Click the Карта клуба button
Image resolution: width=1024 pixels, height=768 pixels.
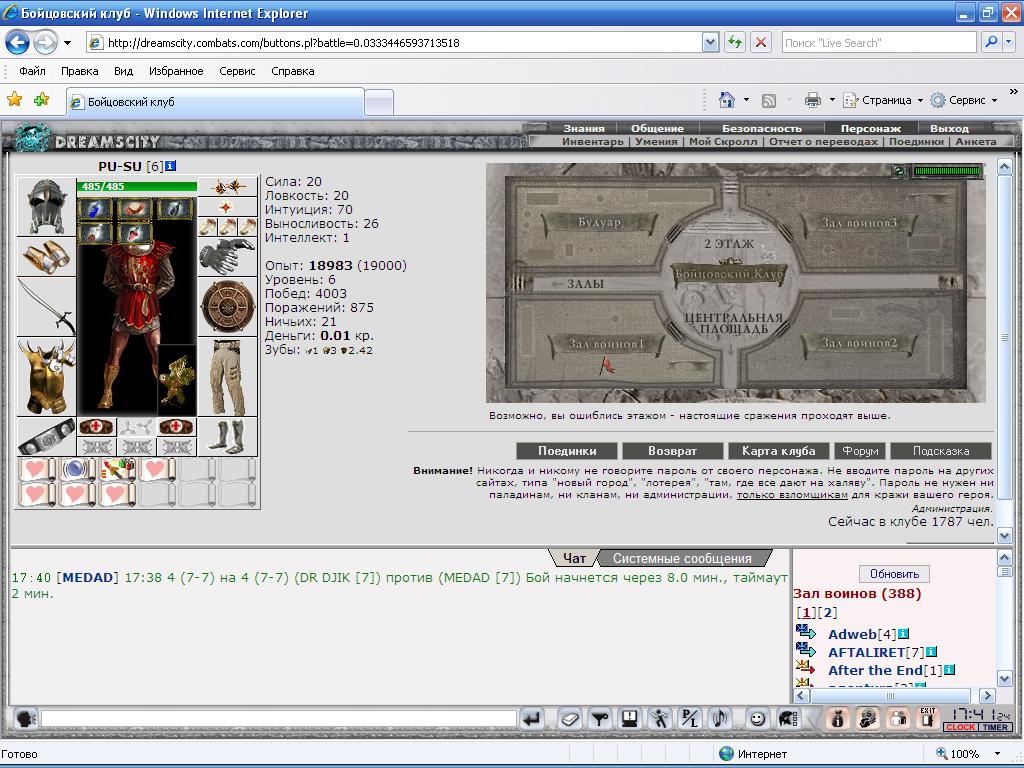coord(778,451)
